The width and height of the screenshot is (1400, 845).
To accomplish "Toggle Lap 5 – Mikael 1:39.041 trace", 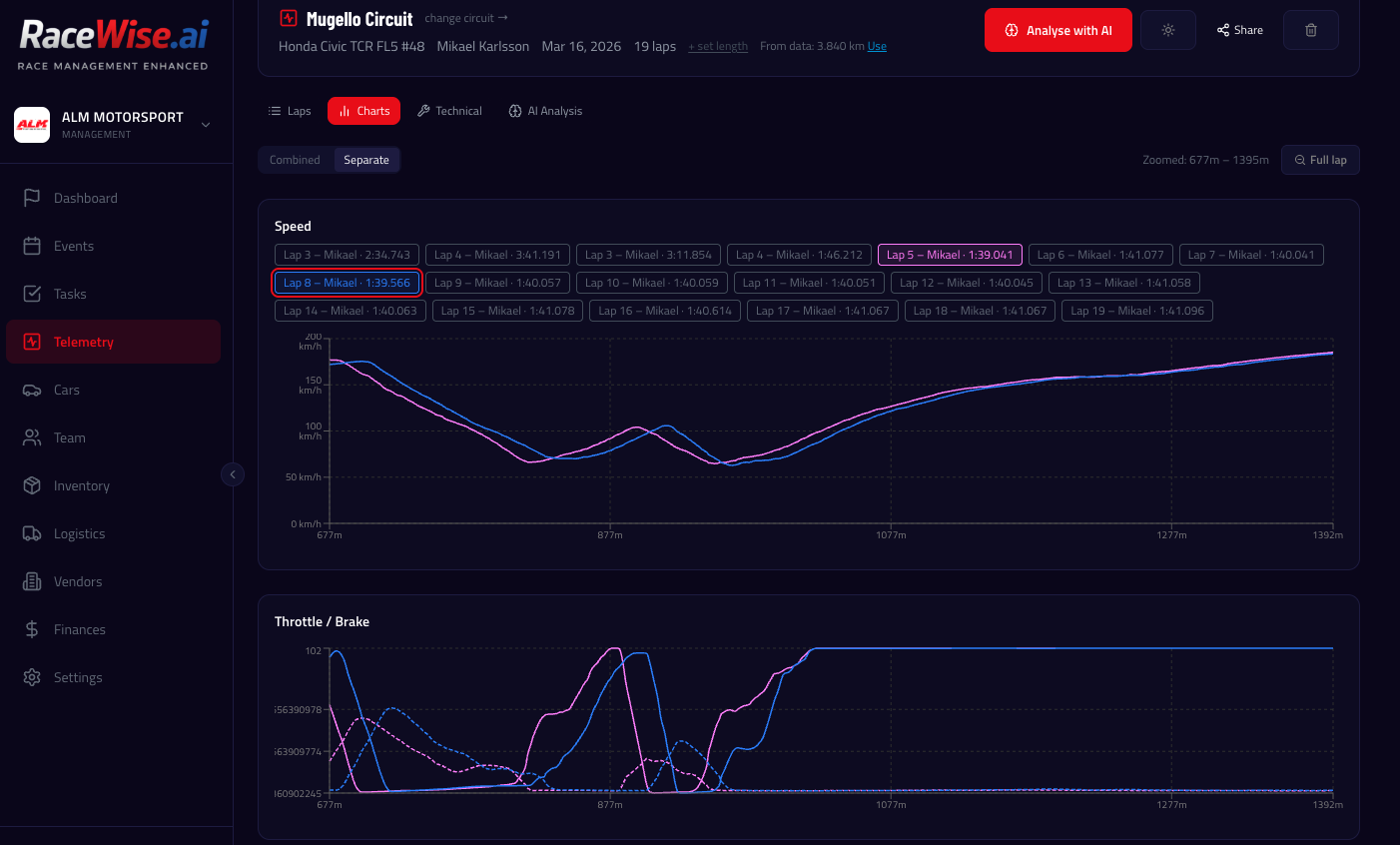I will [949, 255].
